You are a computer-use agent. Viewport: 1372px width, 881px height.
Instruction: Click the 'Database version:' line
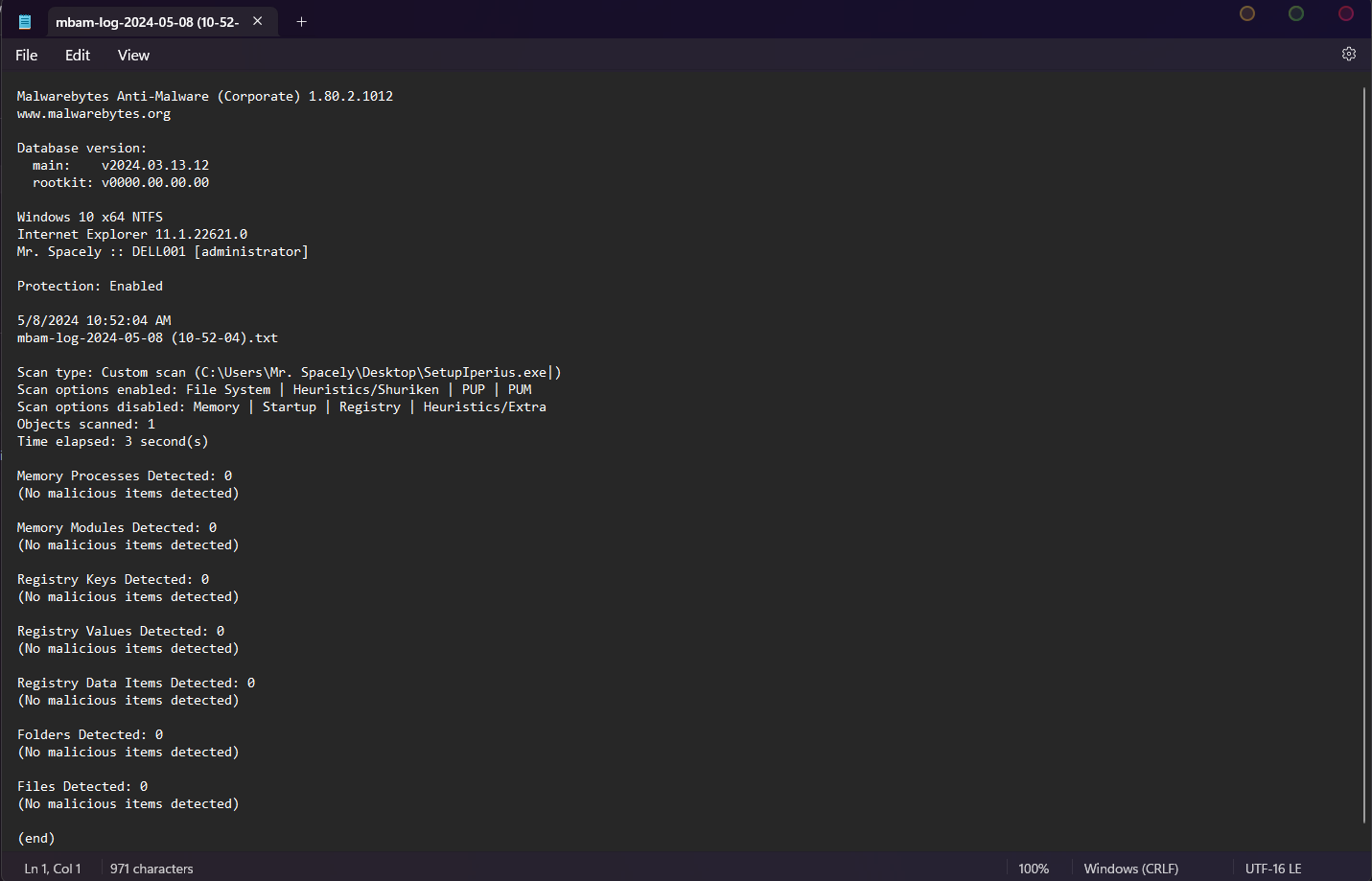[x=82, y=149]
